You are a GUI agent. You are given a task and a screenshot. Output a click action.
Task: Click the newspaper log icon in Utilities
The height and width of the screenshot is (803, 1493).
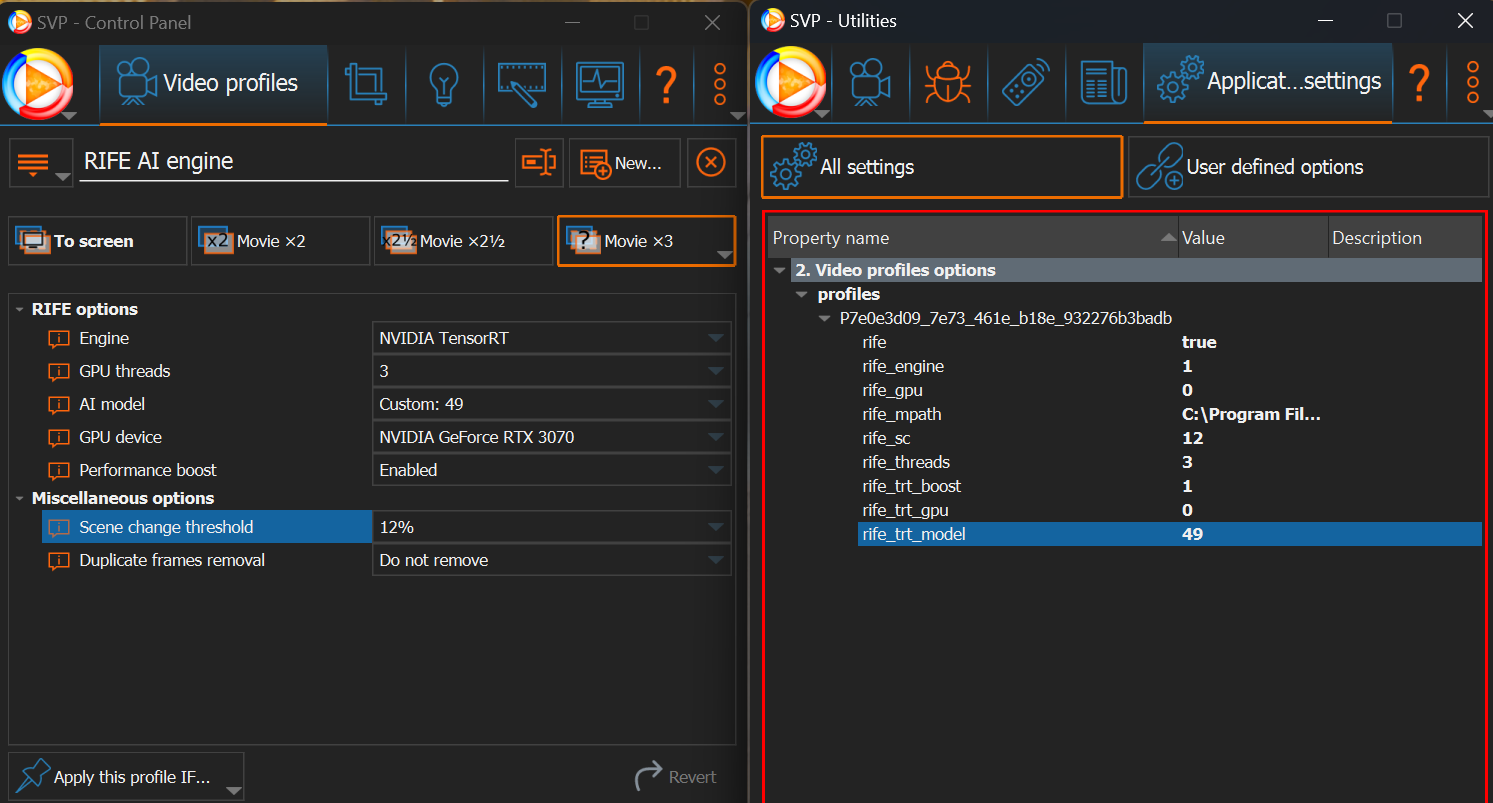(1104, 83)
